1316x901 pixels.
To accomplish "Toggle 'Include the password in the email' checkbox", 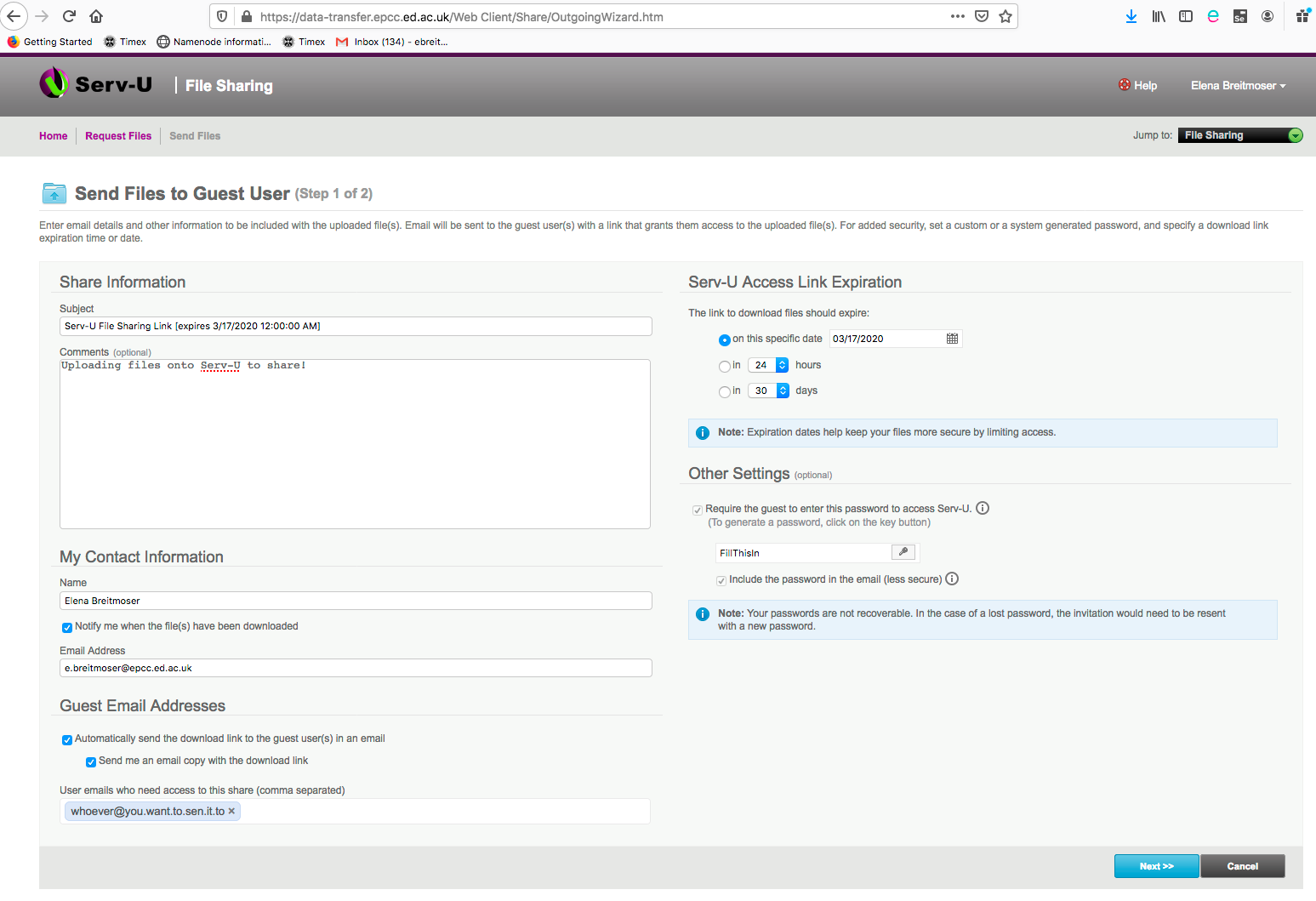I will click(721, 581).
